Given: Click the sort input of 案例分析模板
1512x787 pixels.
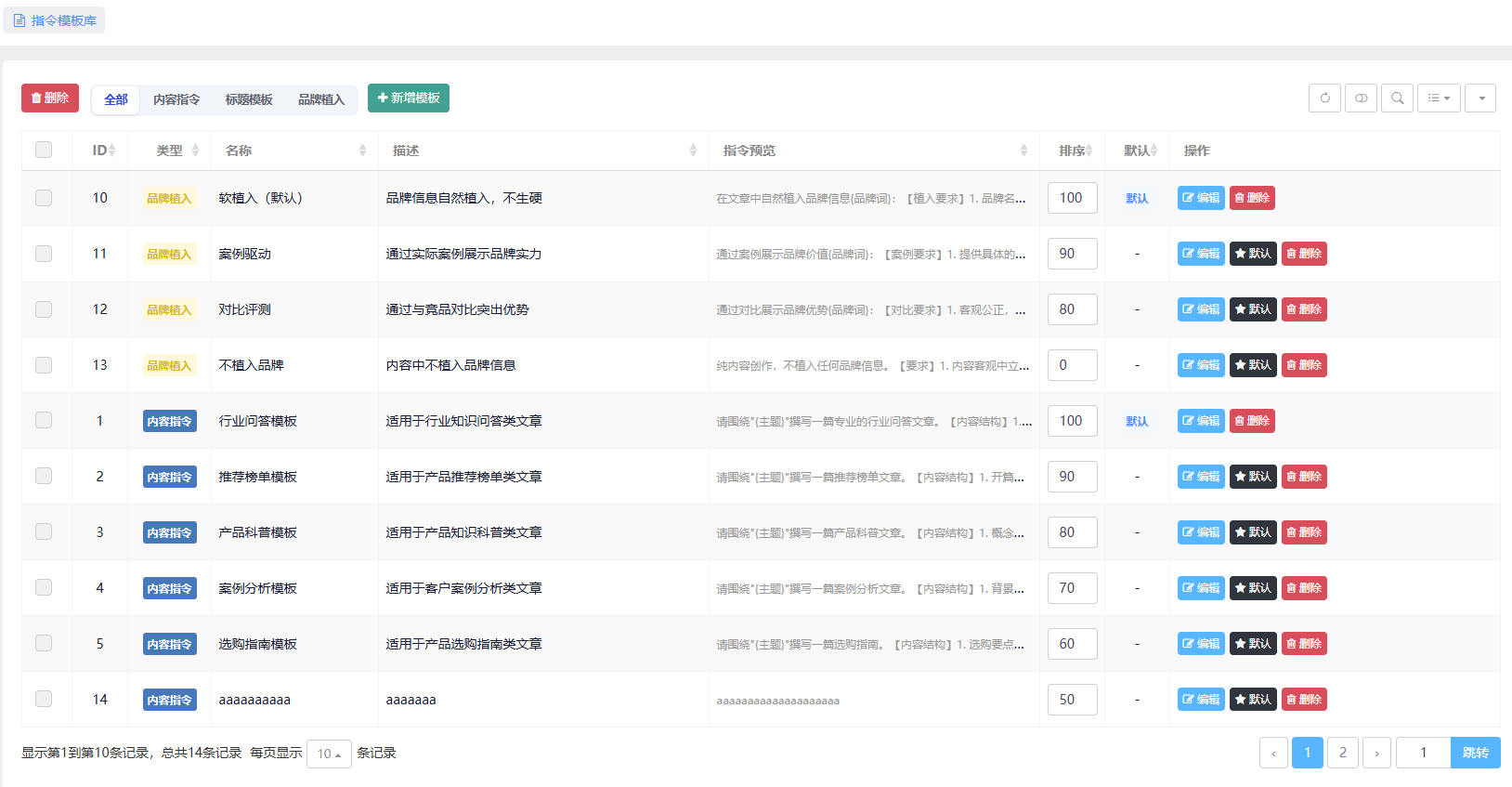Looking at the screenshot, I should [x=1073, y=588].
